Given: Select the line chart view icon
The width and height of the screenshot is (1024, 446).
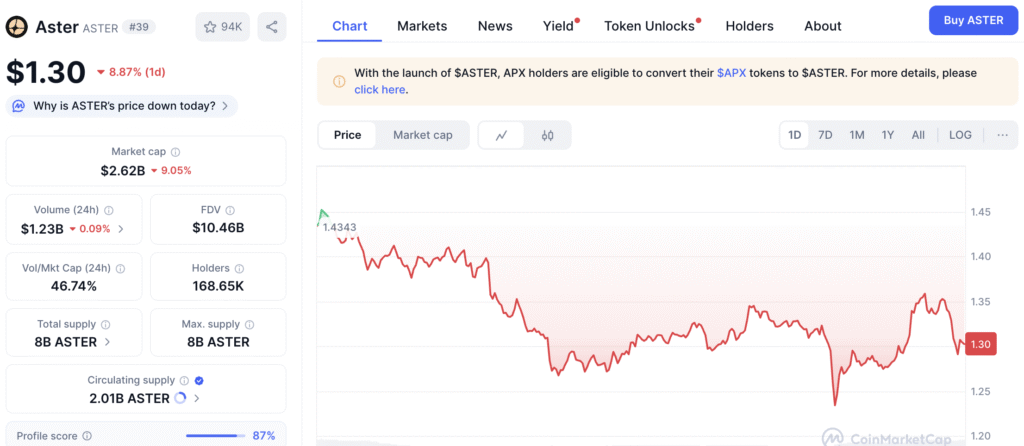Looking at the screenshot, I should point(501,135).
